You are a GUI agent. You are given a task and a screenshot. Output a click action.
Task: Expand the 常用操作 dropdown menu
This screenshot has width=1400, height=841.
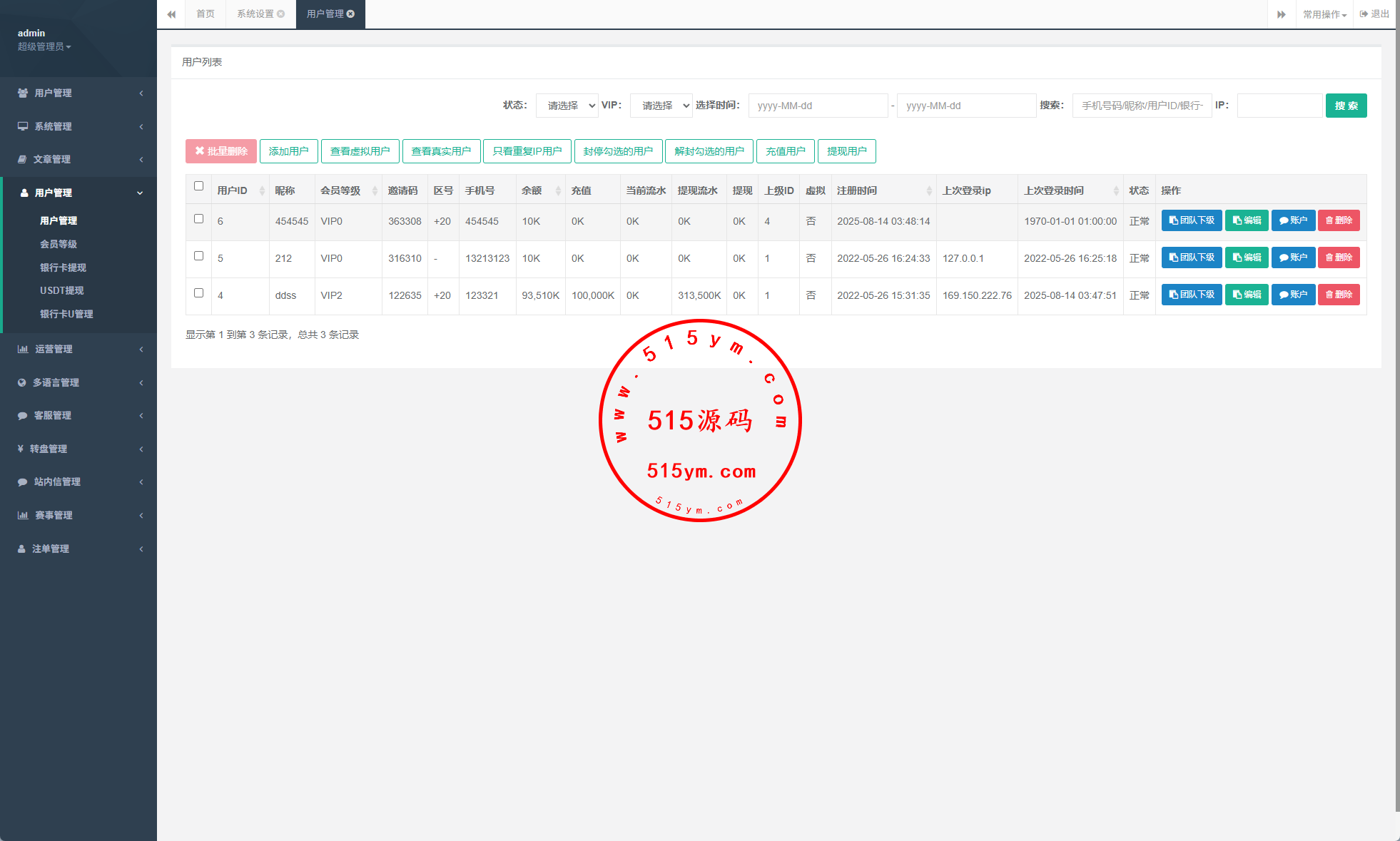[1324, 14]
